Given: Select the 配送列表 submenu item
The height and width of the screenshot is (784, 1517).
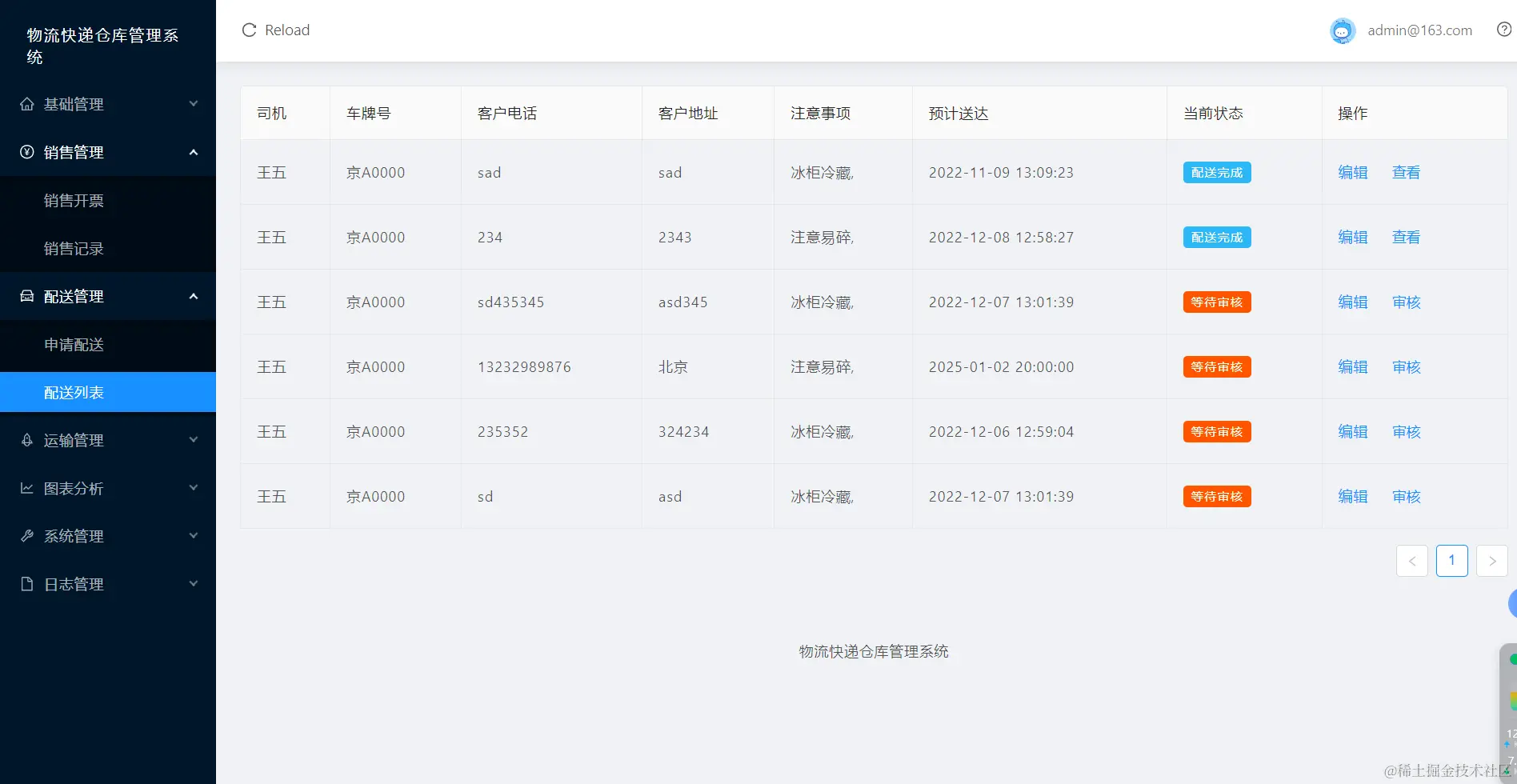Looking at the screenshot, I should pyautogui.click(x=108, y=392).
